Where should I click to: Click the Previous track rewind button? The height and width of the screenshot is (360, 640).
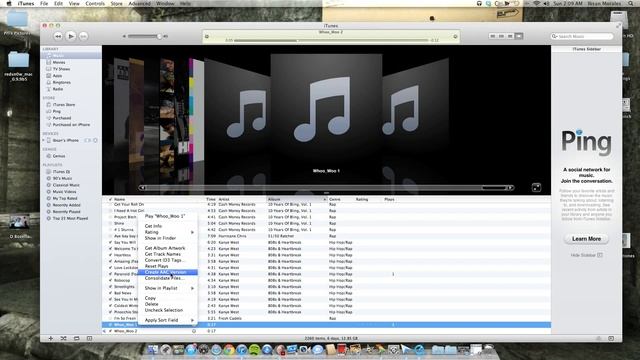point(58,36)
